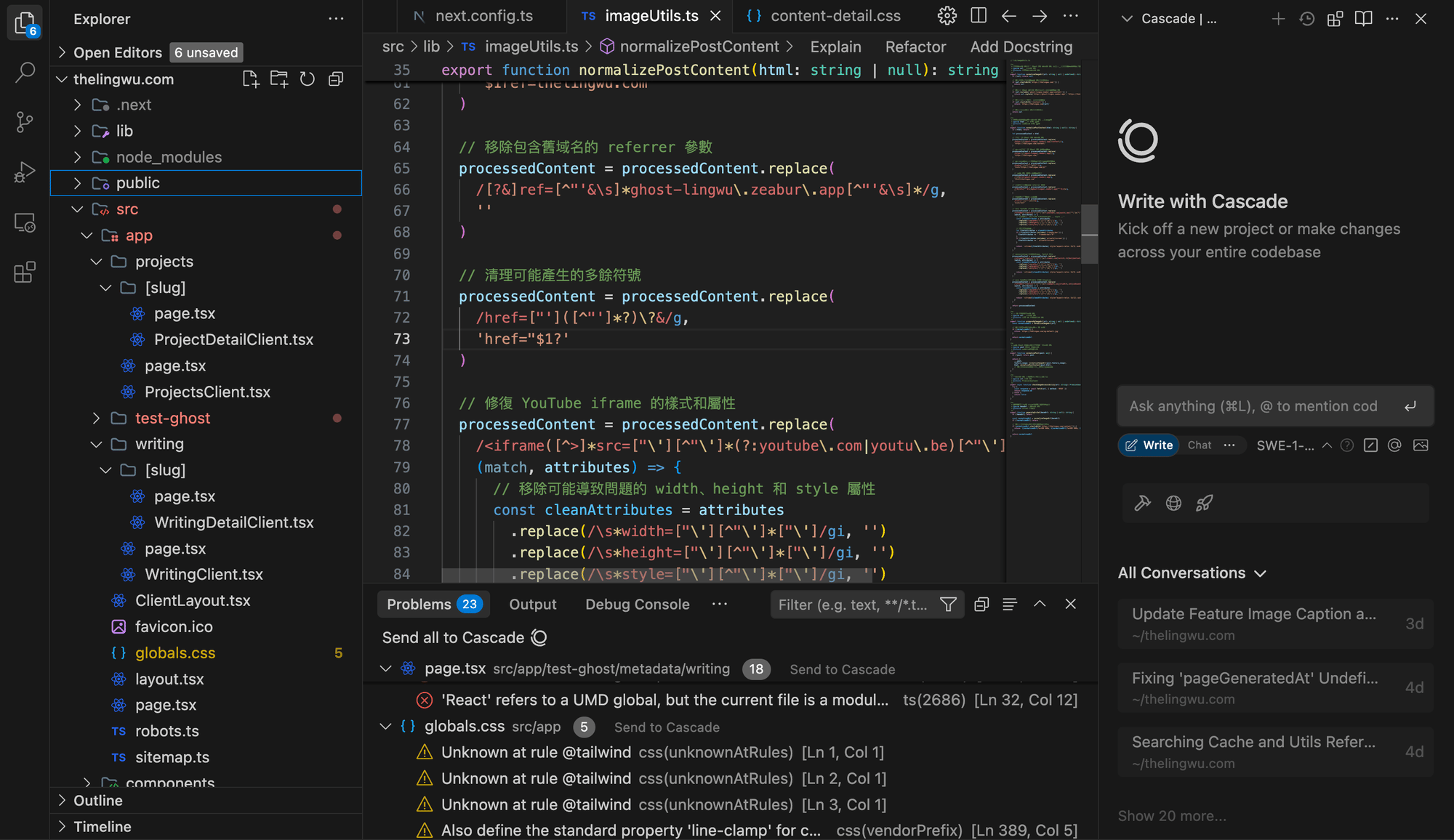This screenshot has width=1454, height=840.
Task: Click Add Docstring action
Action: point(1021,47)
